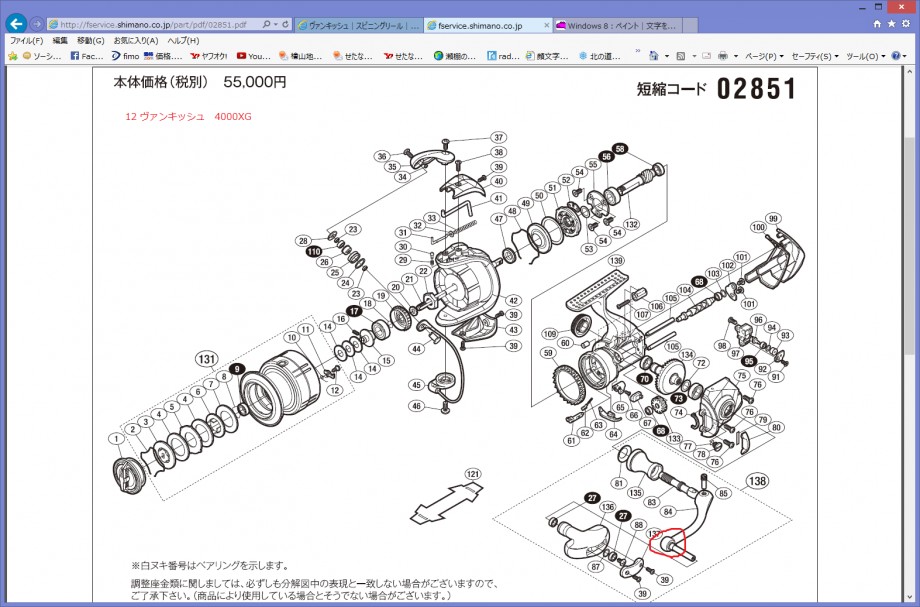The height and width of the screenshot is (607, 920).
Task: Open the Home icon at window top right
Action: 877,24
